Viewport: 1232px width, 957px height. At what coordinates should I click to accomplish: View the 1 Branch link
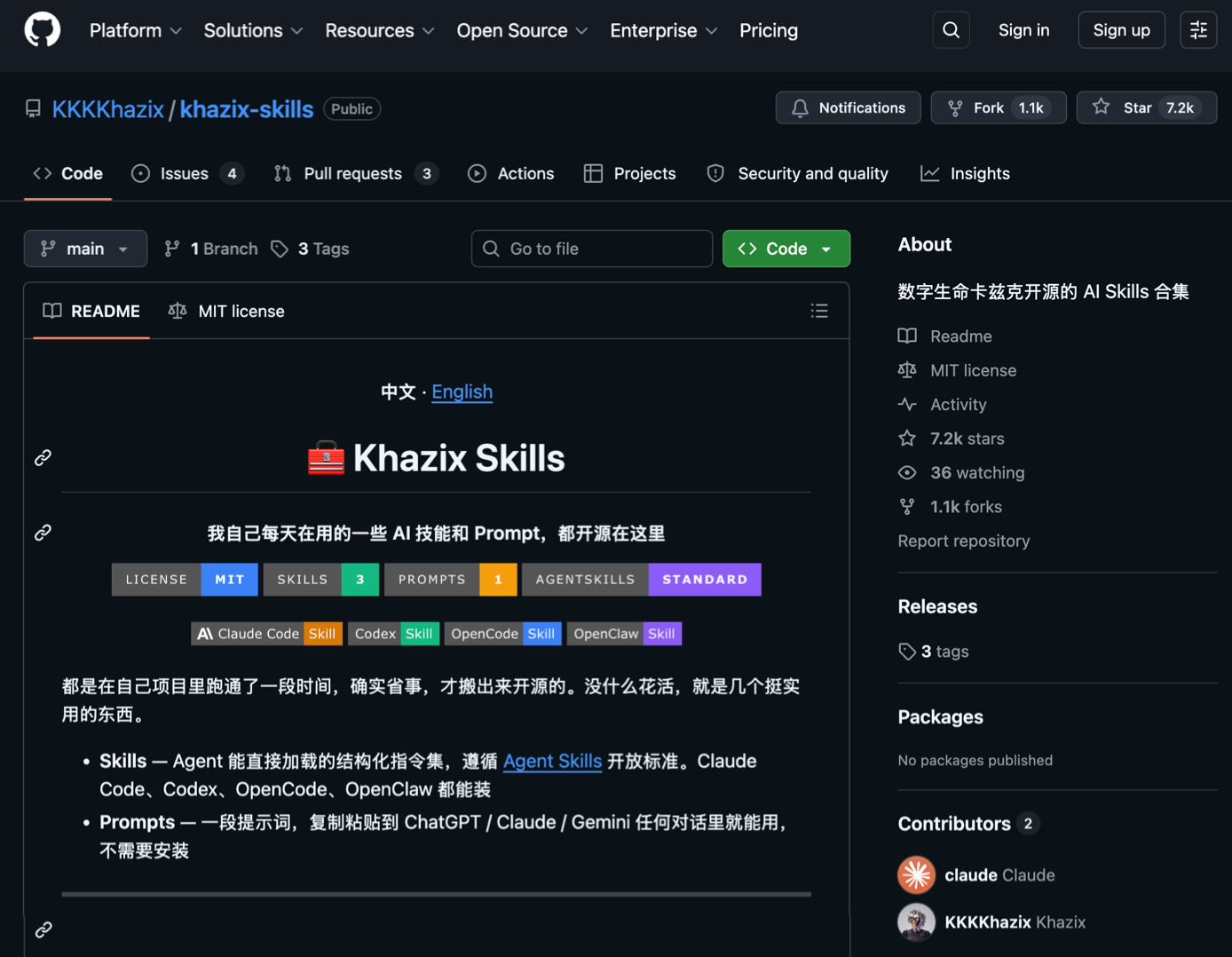(x=211, y=249)
